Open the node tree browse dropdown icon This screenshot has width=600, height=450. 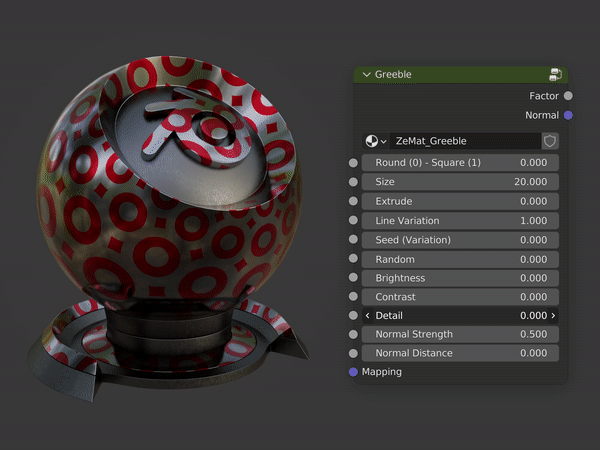coord(376,141)
